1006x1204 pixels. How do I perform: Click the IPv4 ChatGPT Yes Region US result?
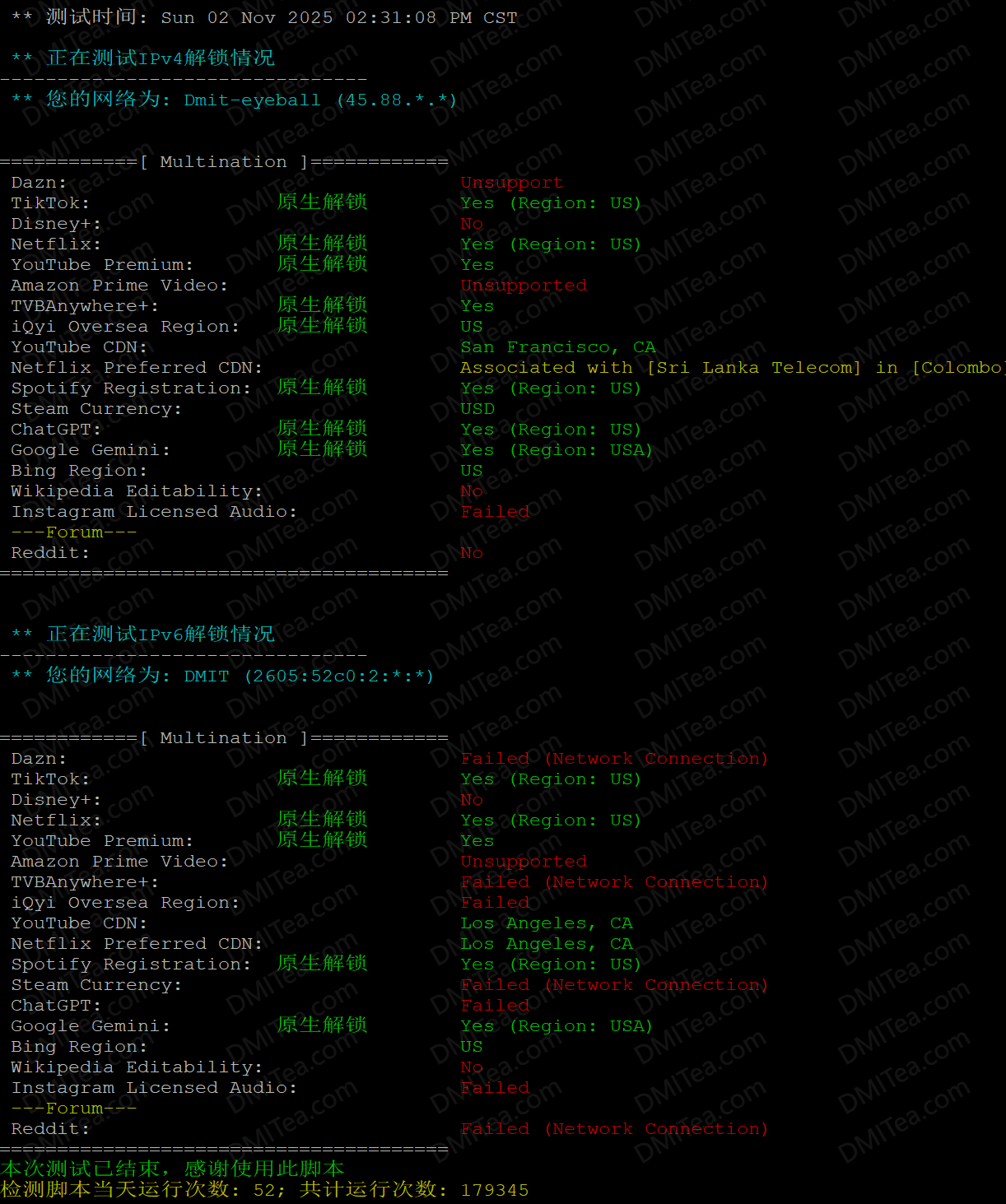coord(550,429)
